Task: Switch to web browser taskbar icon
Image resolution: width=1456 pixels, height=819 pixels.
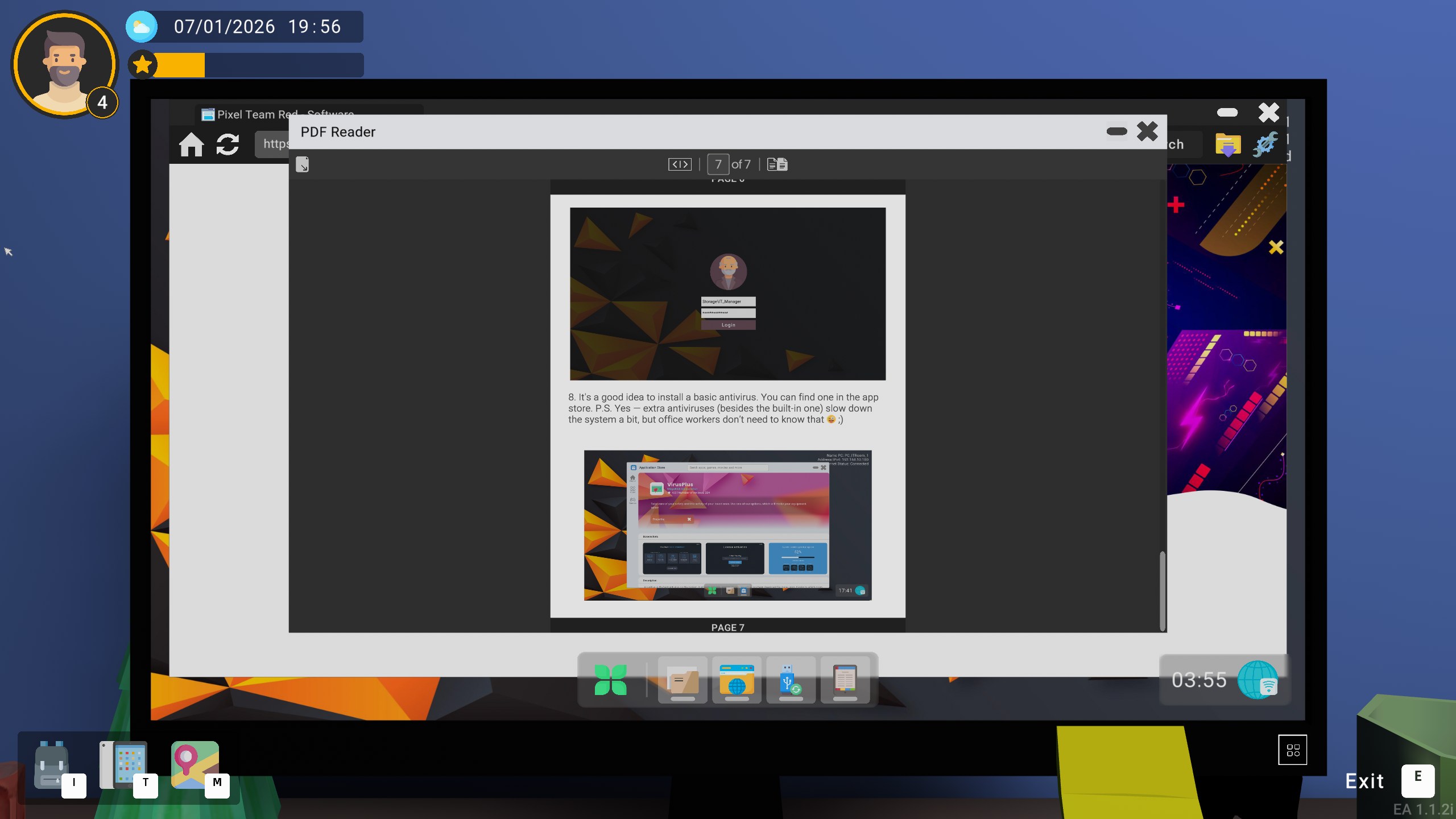Action: point(737,680)
